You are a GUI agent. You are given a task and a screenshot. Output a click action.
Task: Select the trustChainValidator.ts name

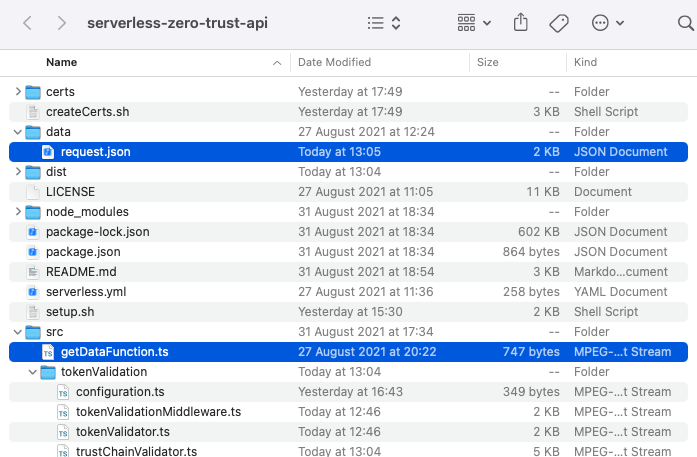pyautogui.click(x=136, y=451)
